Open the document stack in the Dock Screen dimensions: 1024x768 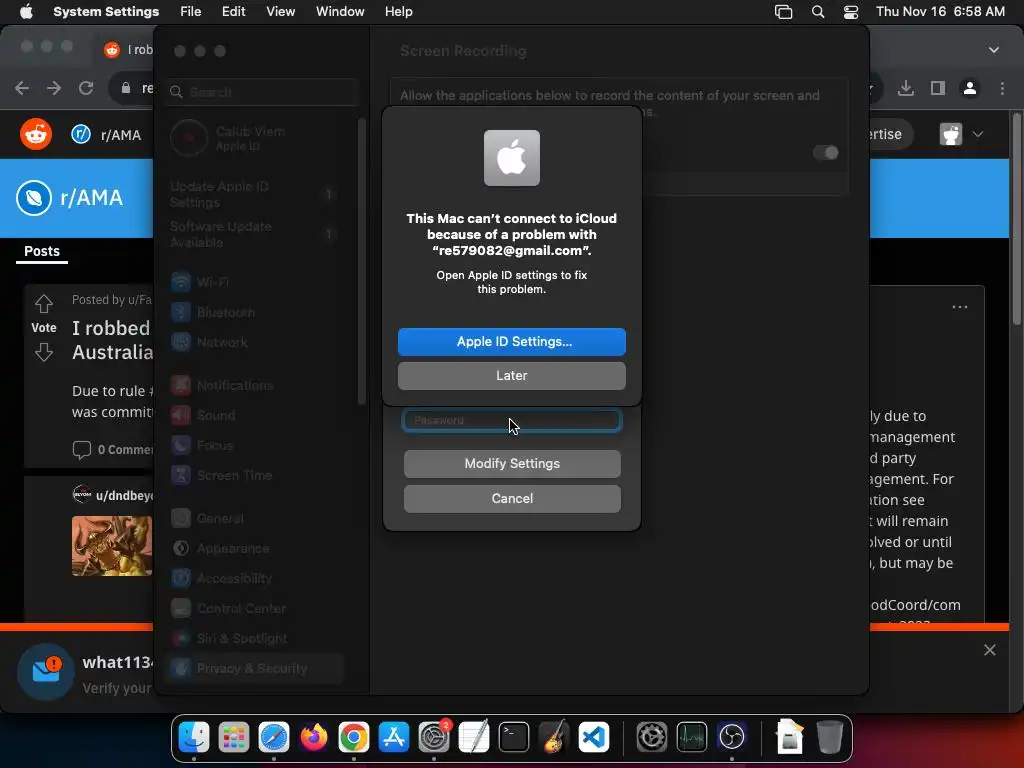(790, 737)
